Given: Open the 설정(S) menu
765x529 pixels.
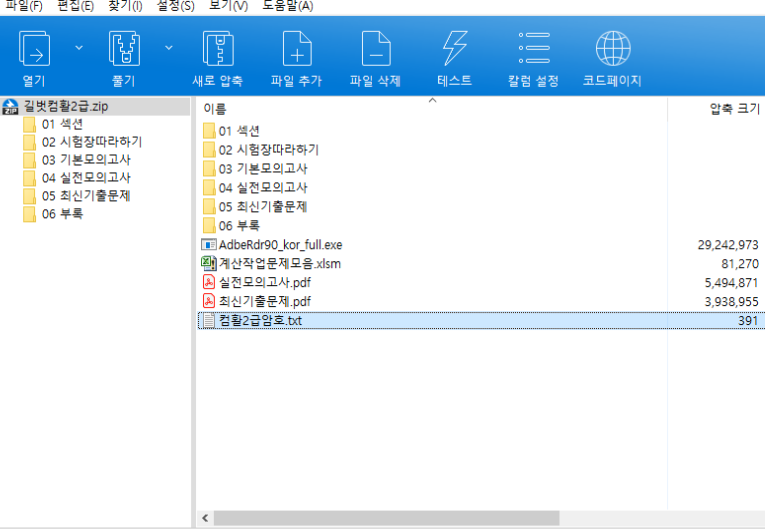Looking at the screenshot, I should pyautogui.click(x=175, y=6).
